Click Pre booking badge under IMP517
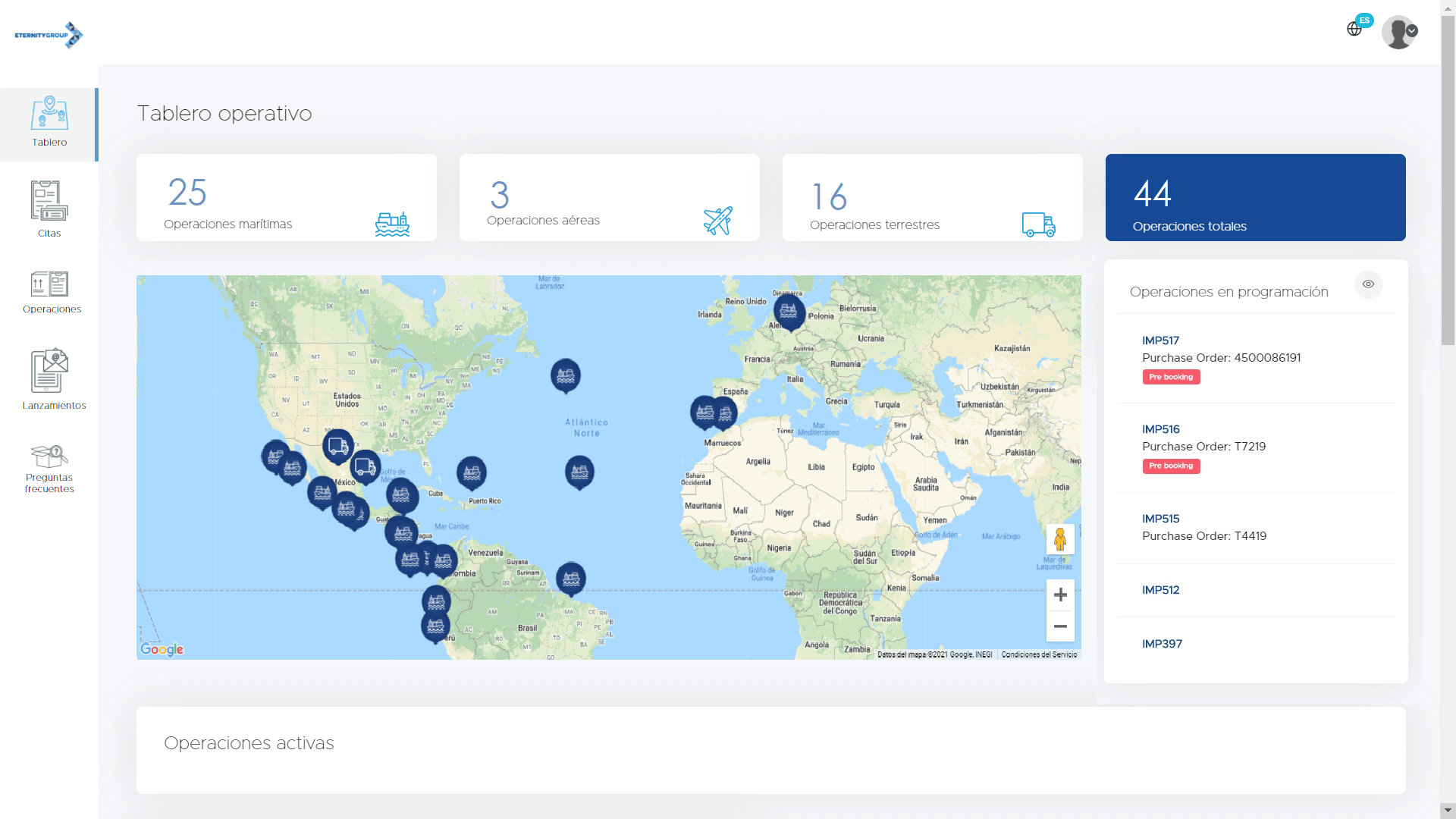 point(1171,377)
